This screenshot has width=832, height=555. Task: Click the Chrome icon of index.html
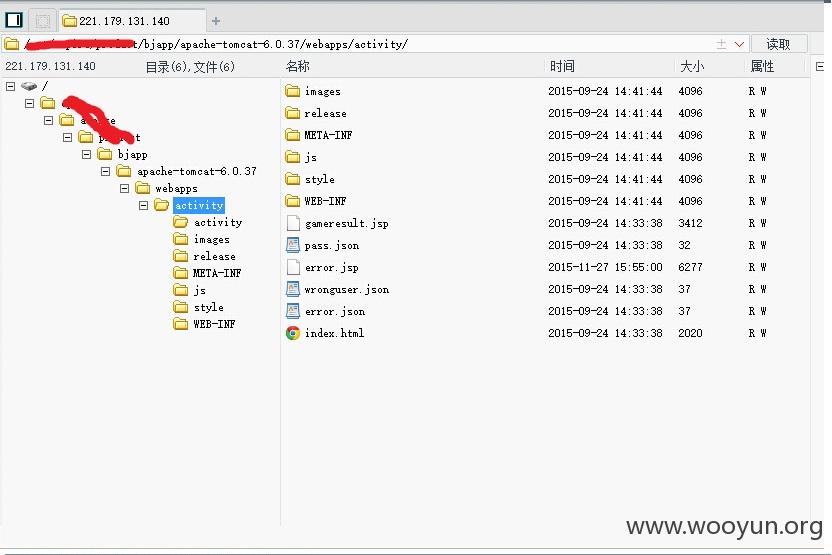pos(293,333)
